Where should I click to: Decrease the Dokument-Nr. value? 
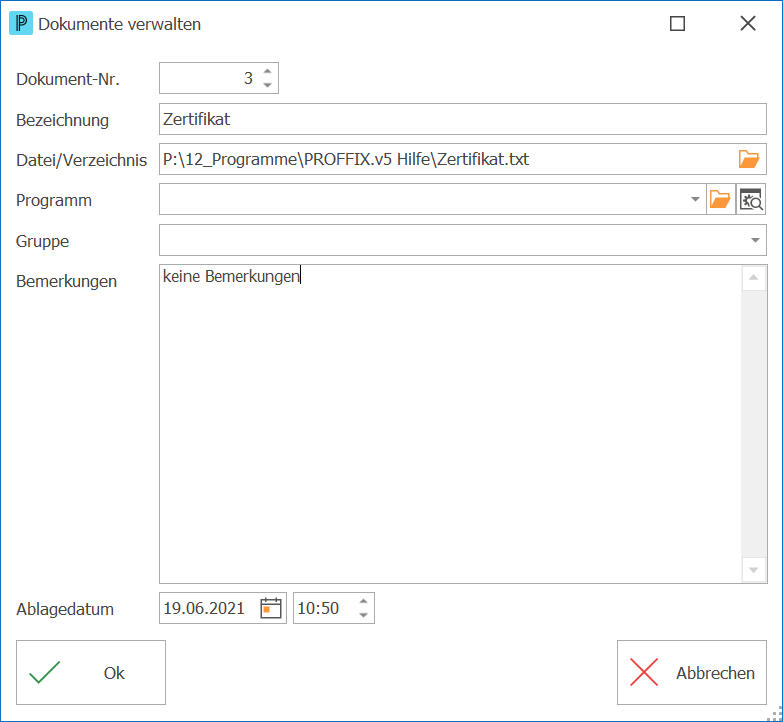click(x=268, y=85)
